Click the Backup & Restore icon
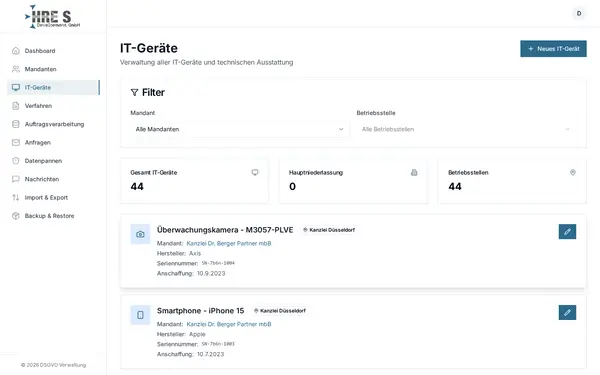The height and width of the screenshot is (375, 600). coord(16,216)
